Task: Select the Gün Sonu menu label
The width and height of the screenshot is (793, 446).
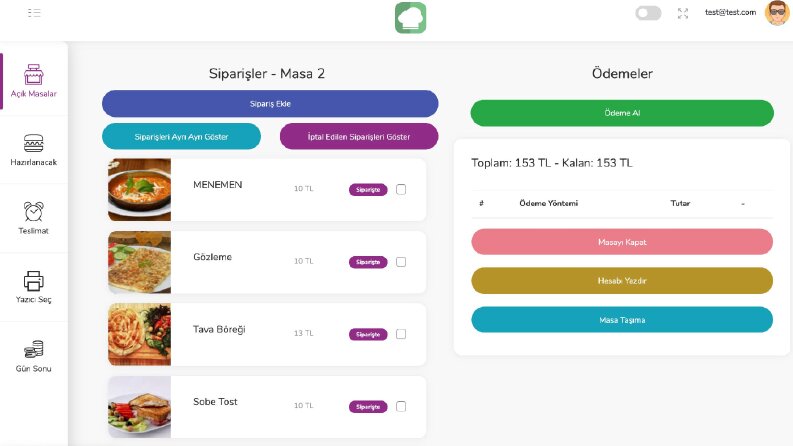Action: point(33,369)
